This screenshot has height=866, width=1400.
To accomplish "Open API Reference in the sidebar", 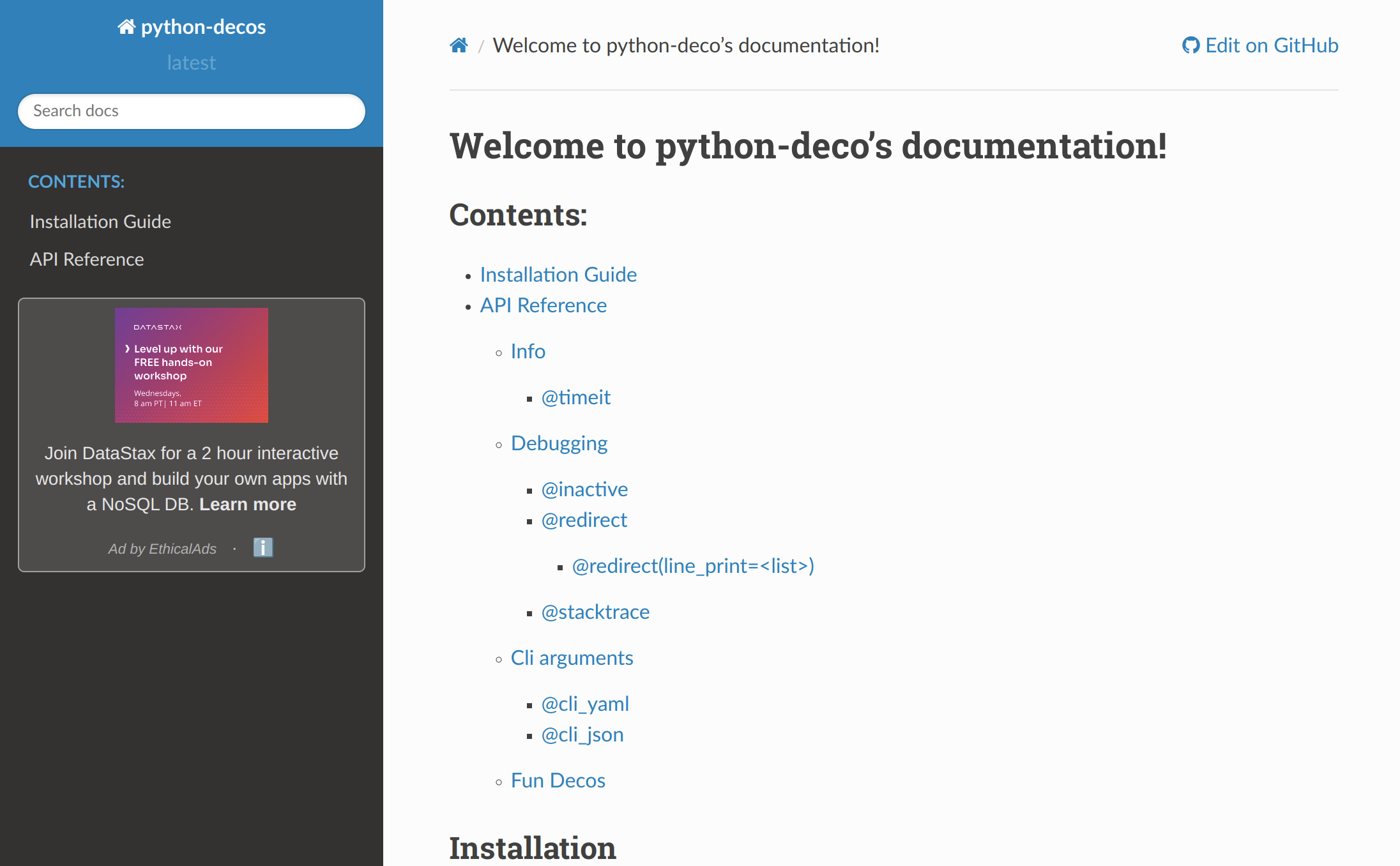I will tap(87, 259).
